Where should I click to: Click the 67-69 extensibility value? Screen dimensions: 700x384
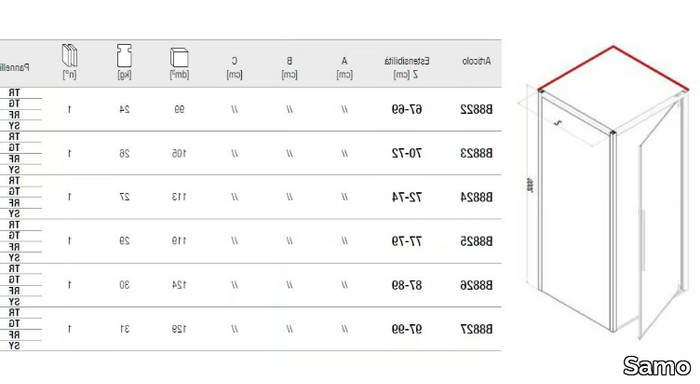tap(407, 109)
